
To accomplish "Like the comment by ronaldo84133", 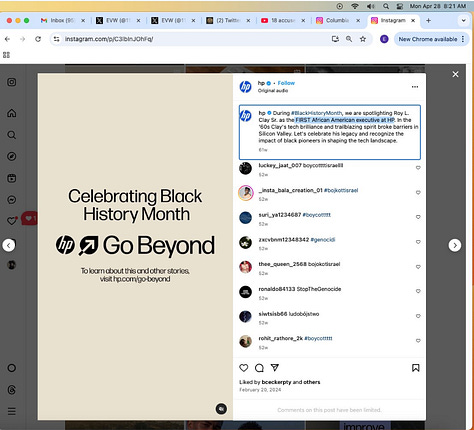I will point(418,291).
